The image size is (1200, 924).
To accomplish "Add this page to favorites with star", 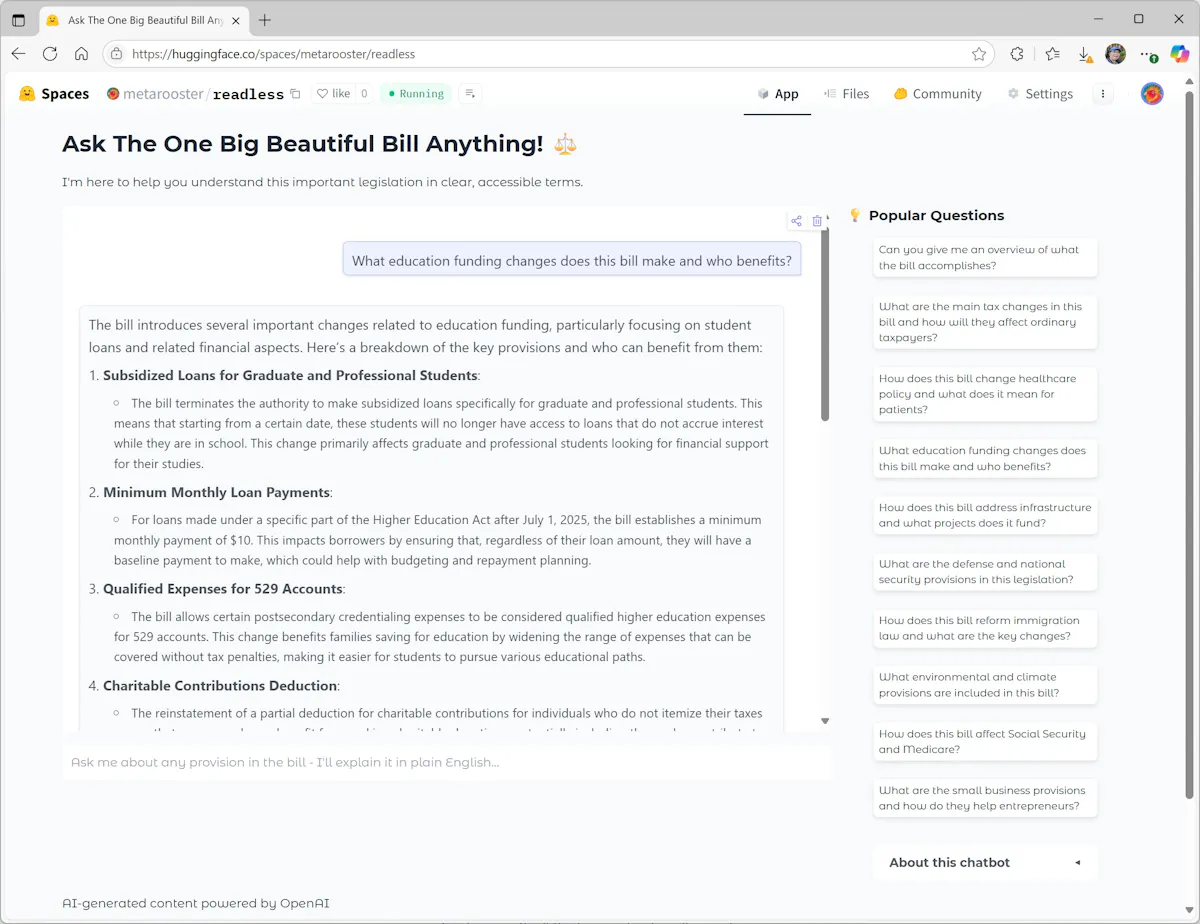I will tap(979, 54).
